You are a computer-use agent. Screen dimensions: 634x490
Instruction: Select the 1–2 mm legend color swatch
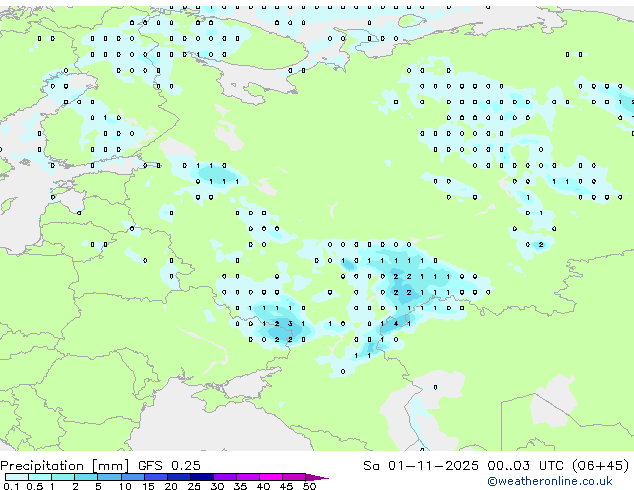(63, 477)
